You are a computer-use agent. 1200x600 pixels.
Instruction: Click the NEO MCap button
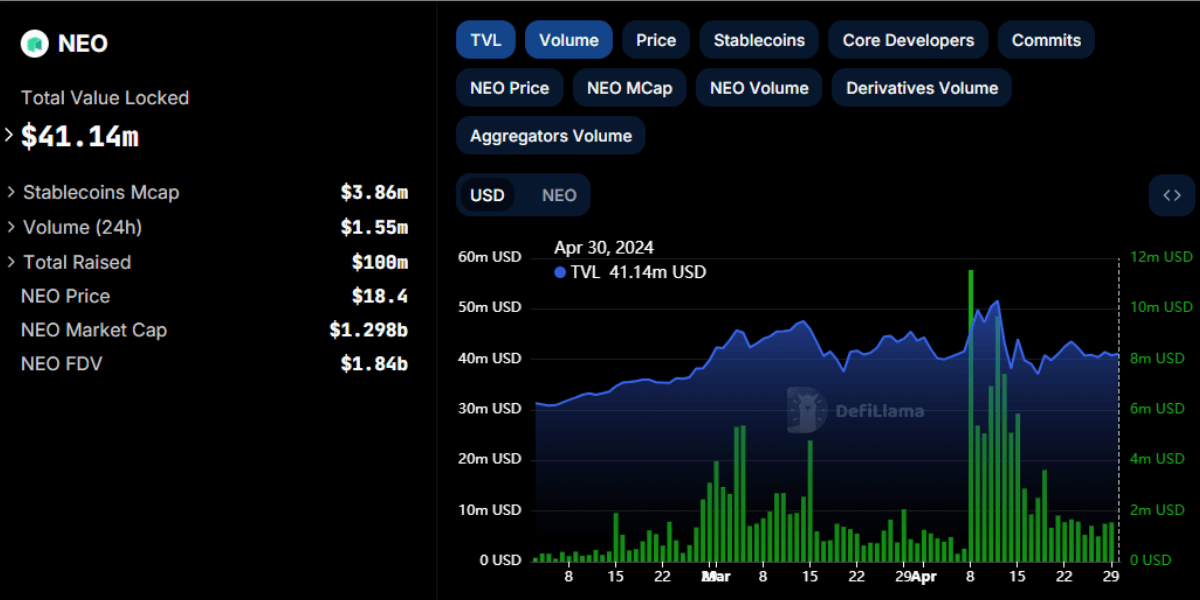(629, 88)
